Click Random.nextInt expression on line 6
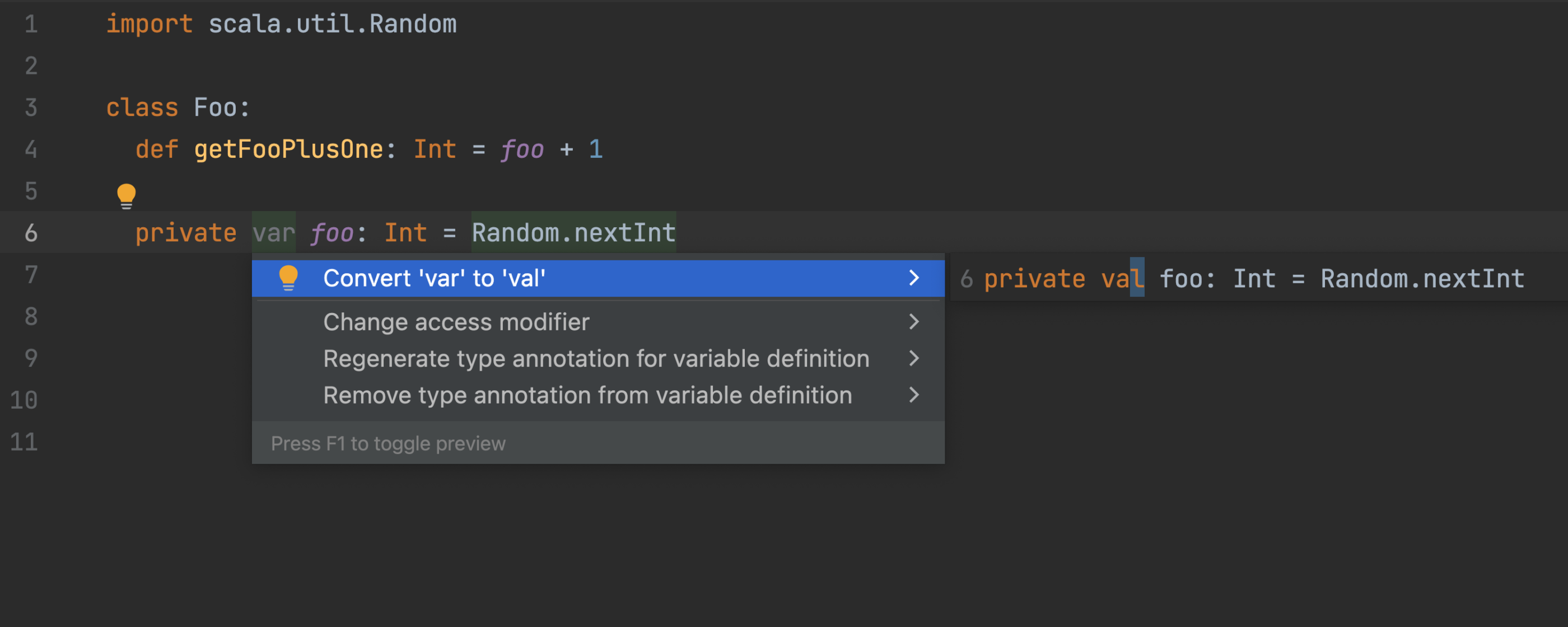Screen dimensions: 1568x627 tap(573, 232)
